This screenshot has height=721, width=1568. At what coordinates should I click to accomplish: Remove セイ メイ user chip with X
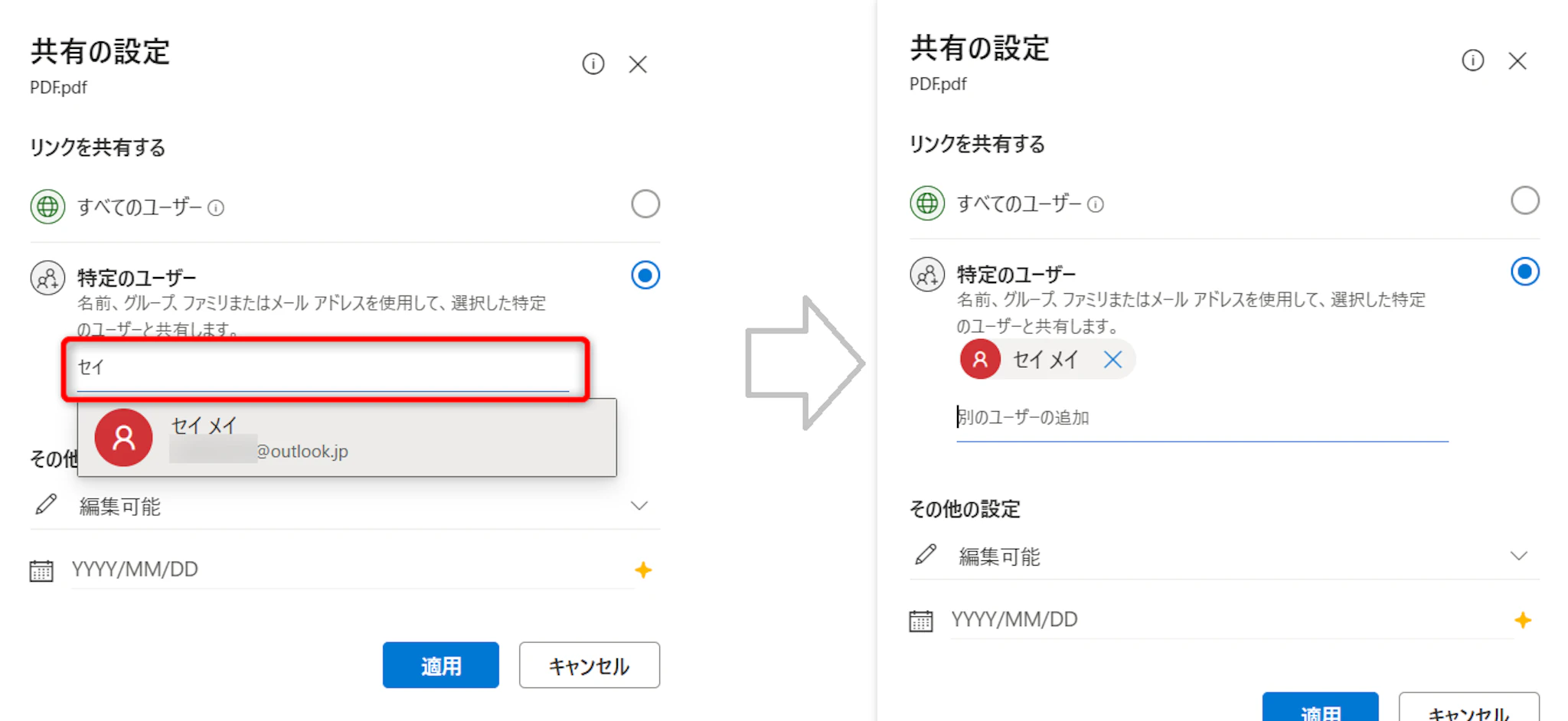coord(1112,360)
